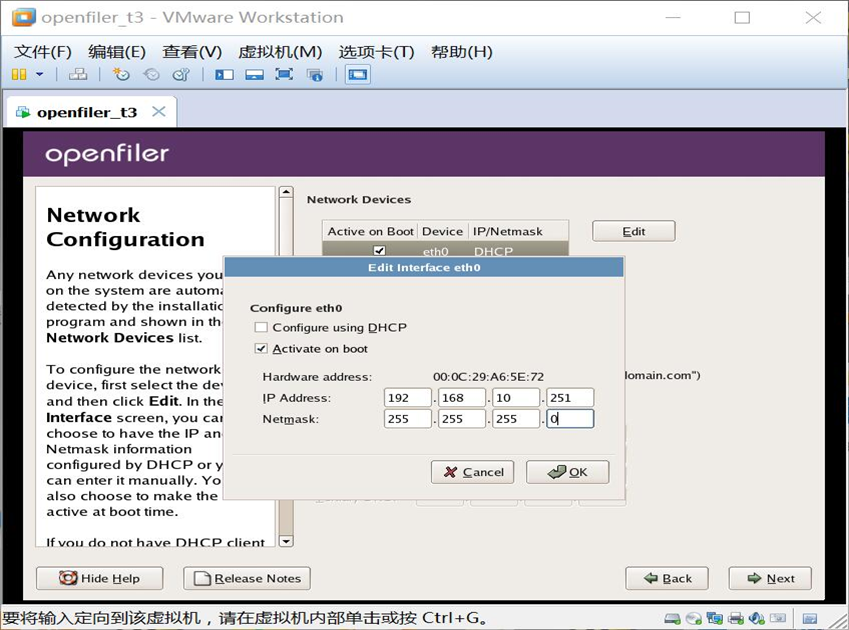
Task: Enable Configure using DHCP checkbox
Action: tap(261, 327)
